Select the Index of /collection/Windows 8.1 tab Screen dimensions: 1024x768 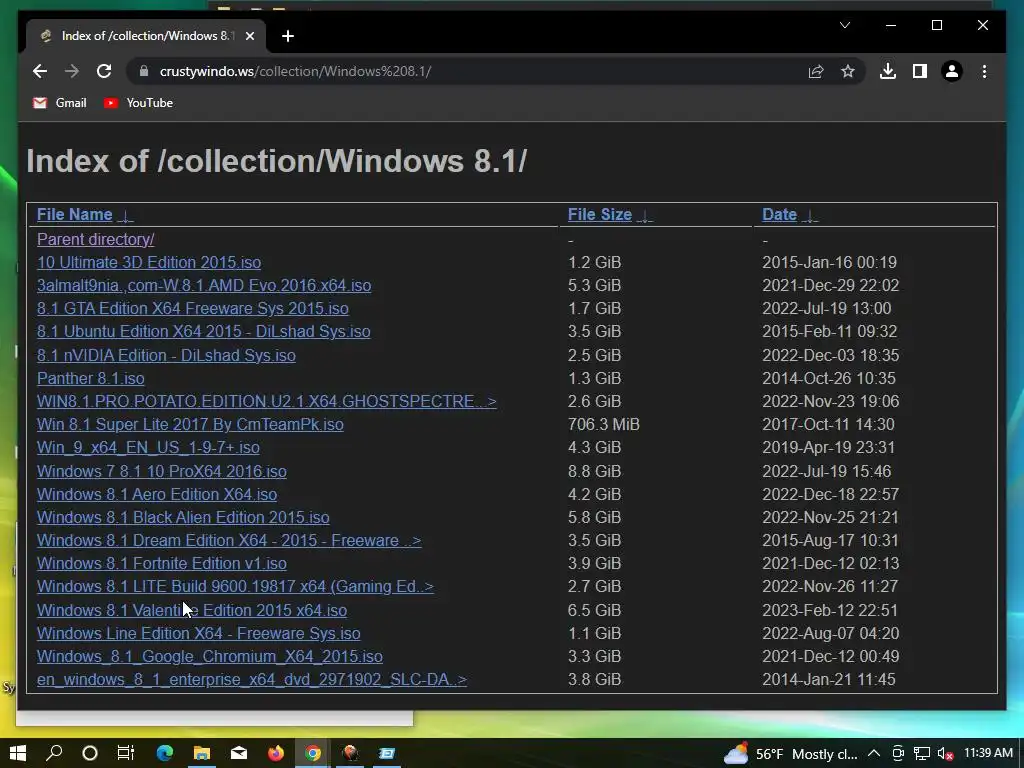[x=146, y=36]
